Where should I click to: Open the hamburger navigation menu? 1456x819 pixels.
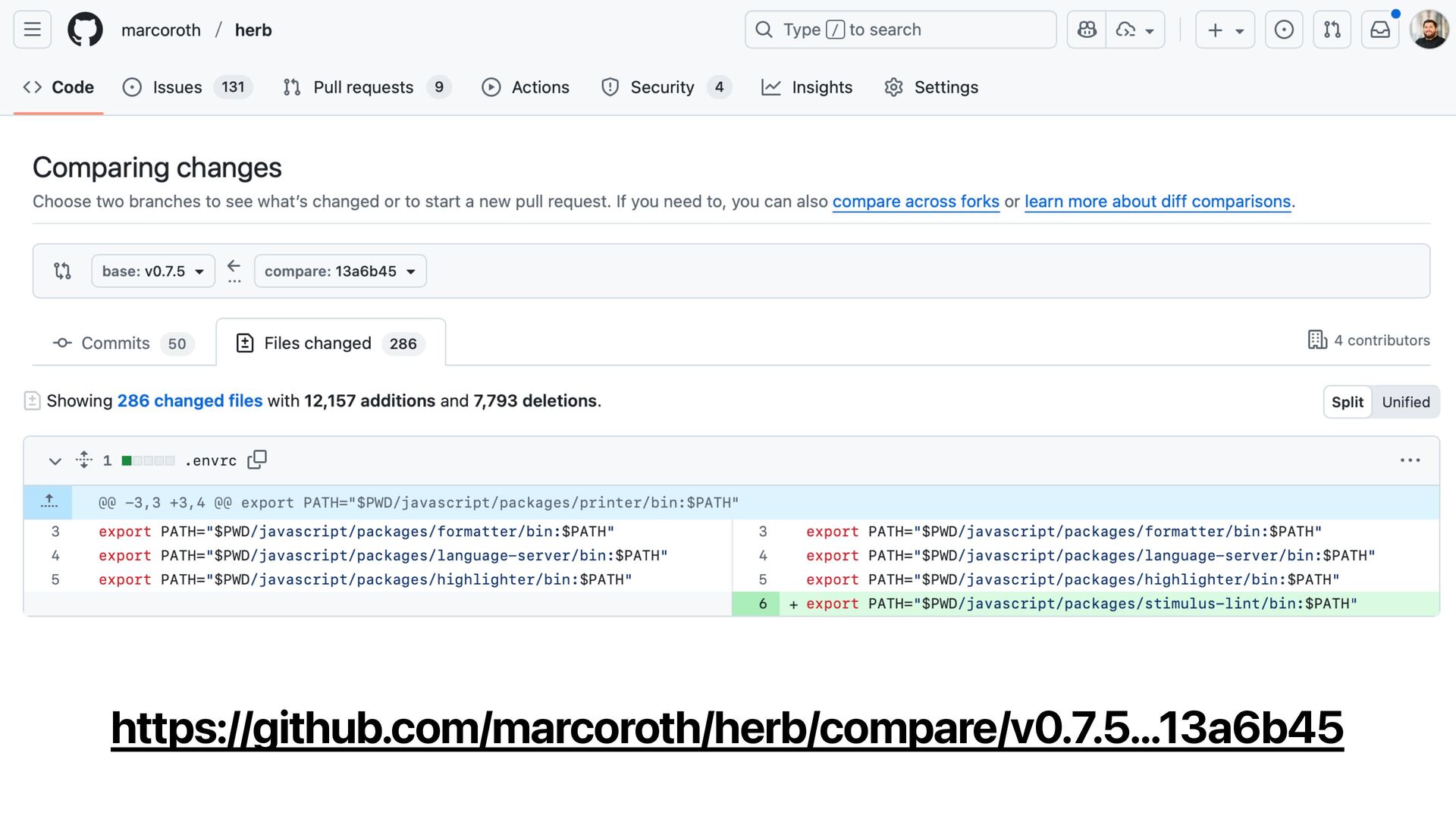pos(32,30)
